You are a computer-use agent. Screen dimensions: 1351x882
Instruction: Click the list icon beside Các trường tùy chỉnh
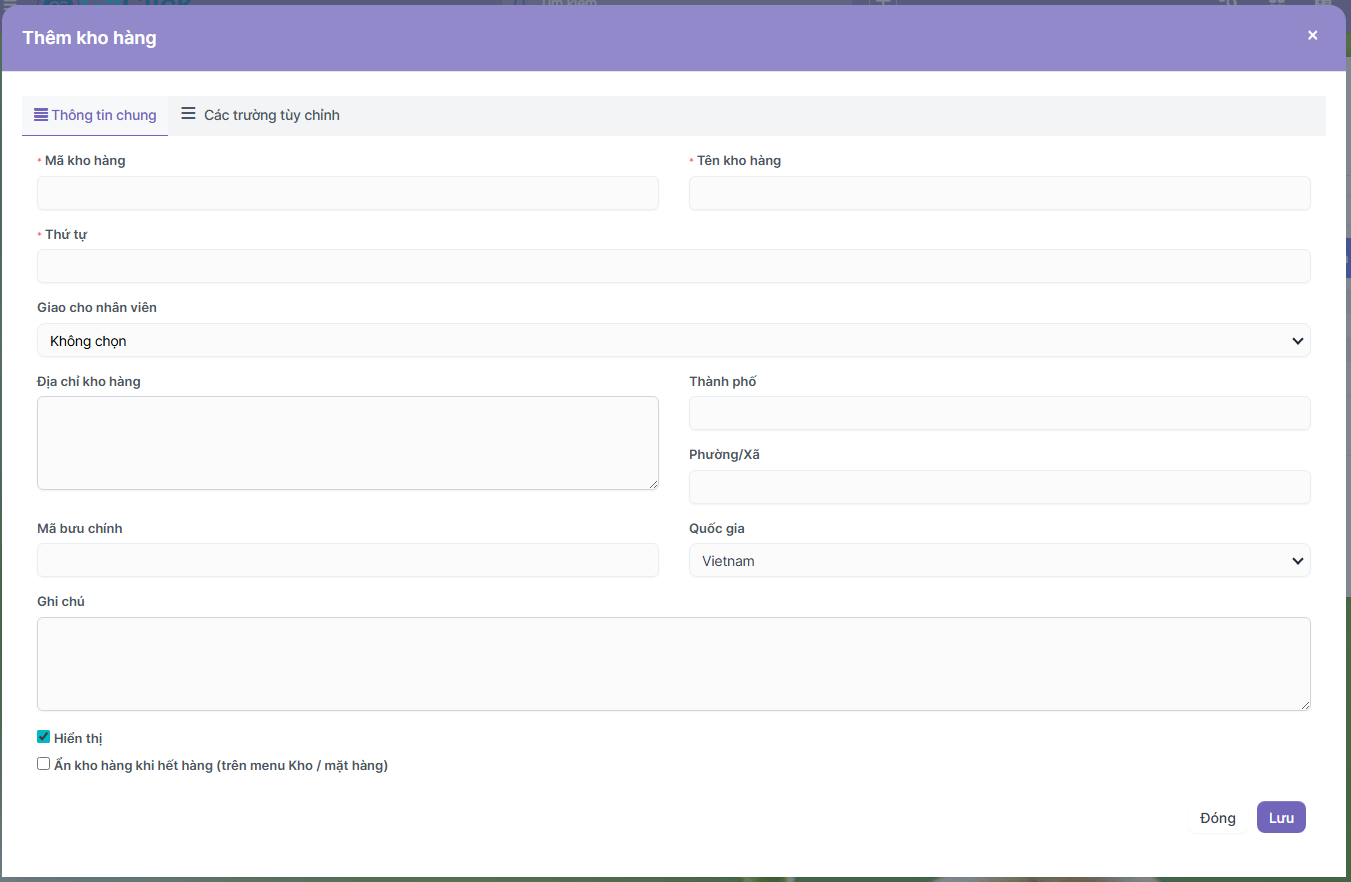click(188, 114)
